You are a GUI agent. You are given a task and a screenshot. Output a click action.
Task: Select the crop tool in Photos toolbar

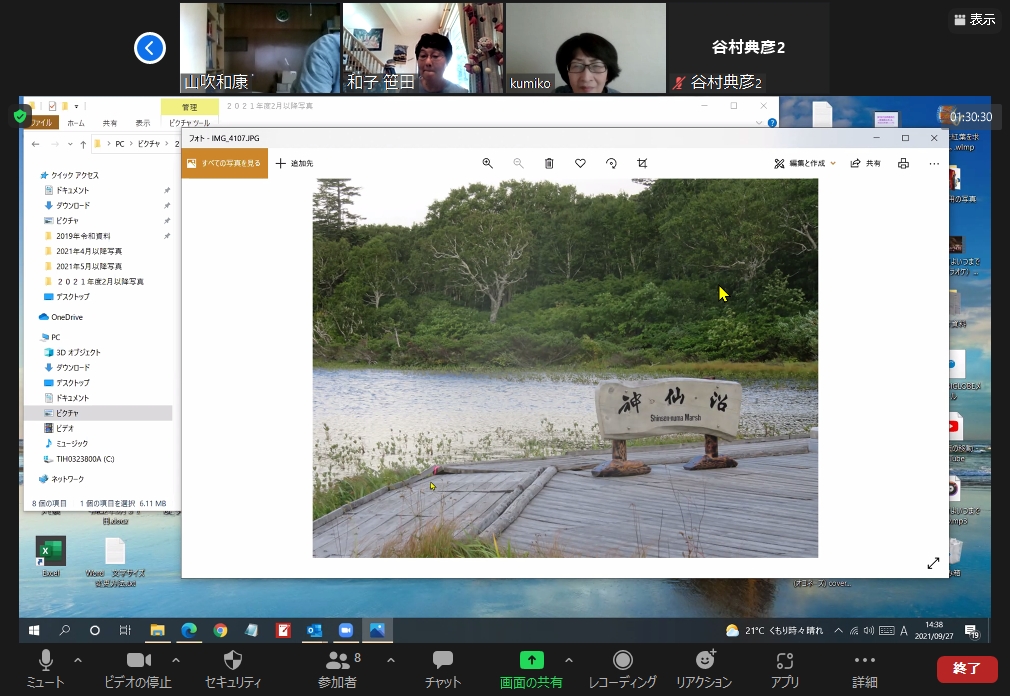pyautogui.click(x=642, y=163)
